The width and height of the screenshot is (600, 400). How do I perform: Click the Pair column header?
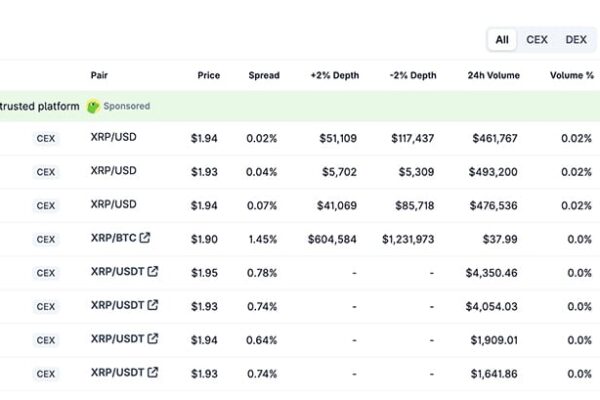click(x=99, y=75)
